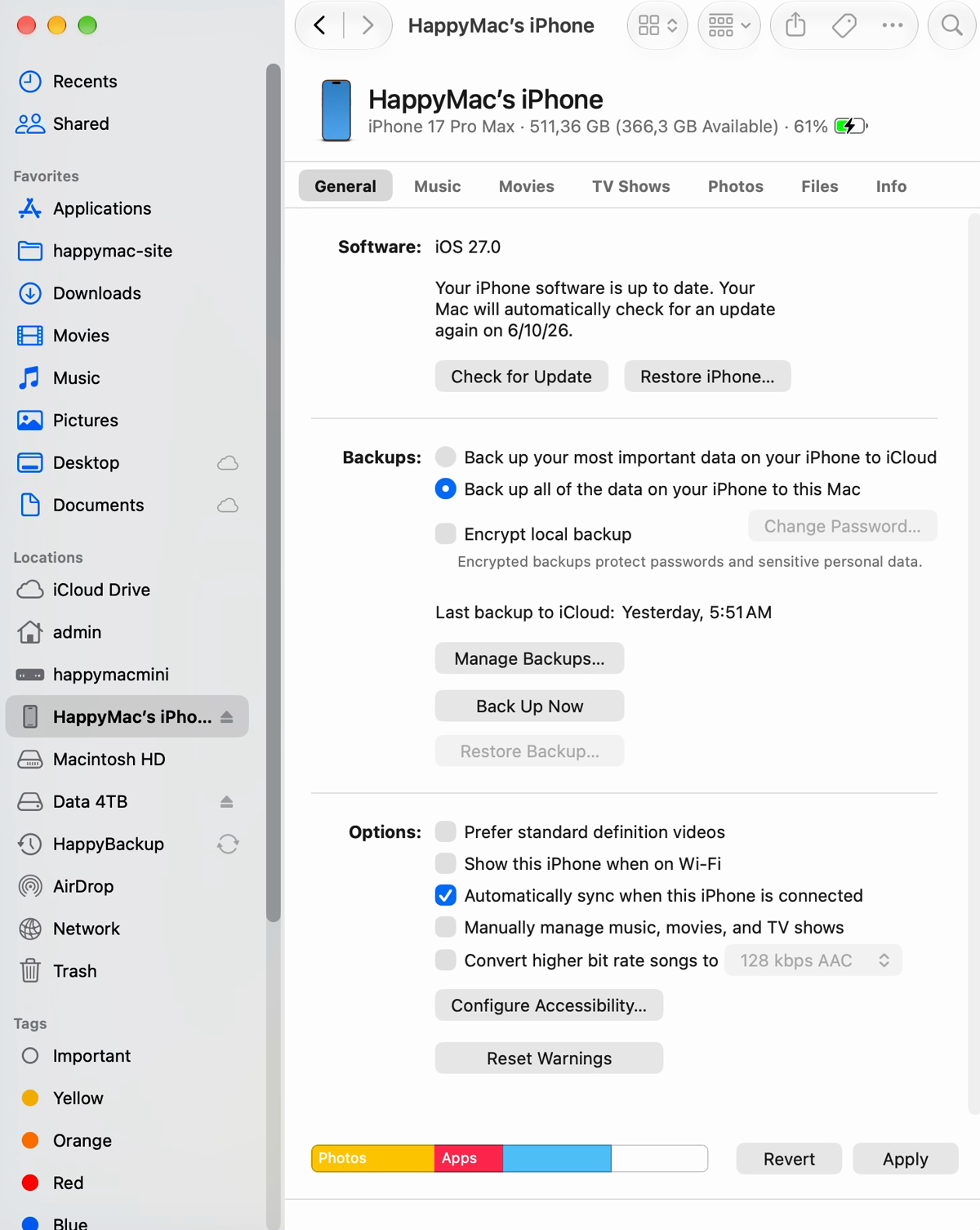The width and height of the screenshot is (980, 1230).
Task: Click the yellow Photos storage segment
Action: (373, 1158)
